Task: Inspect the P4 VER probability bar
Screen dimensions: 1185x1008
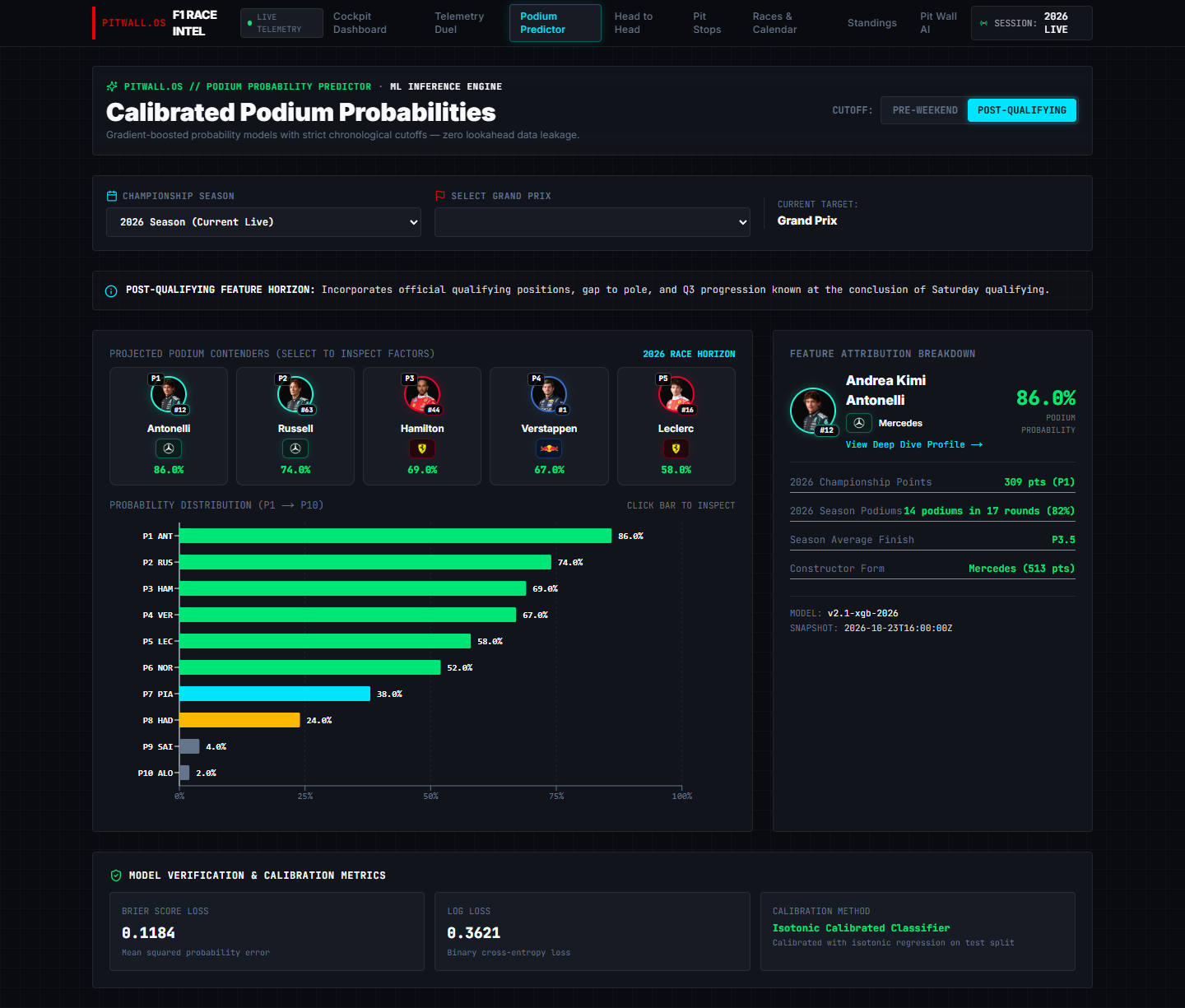Action: point(347,615)
